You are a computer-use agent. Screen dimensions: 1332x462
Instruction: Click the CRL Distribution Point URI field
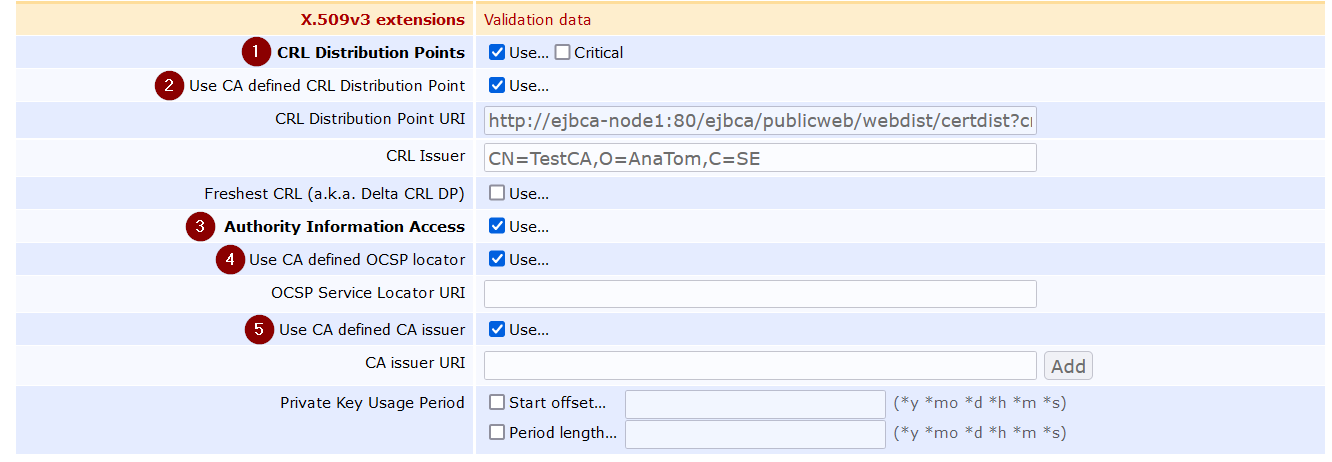point(760,120)
